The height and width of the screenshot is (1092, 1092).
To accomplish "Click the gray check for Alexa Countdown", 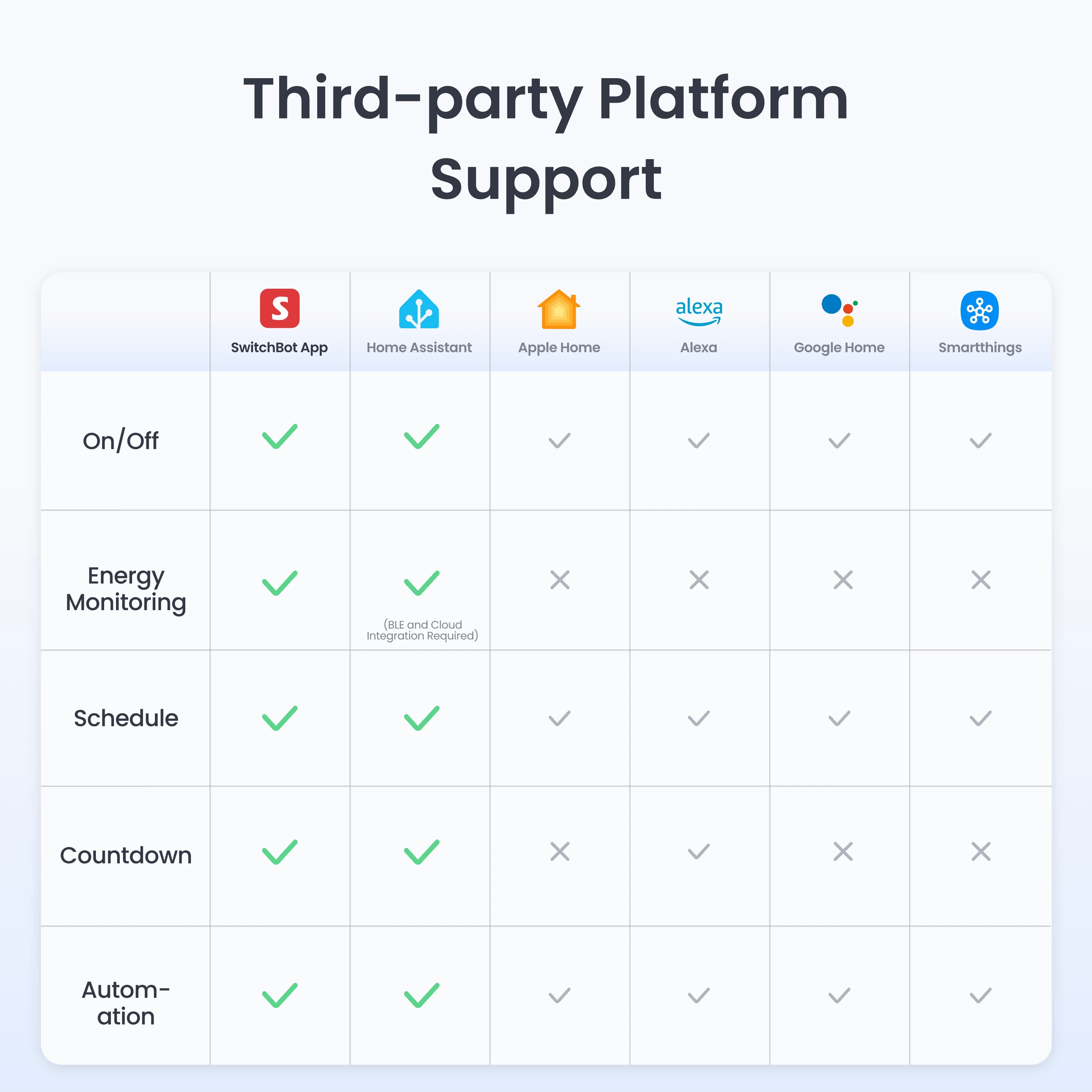I will click(x=699, y=851).
